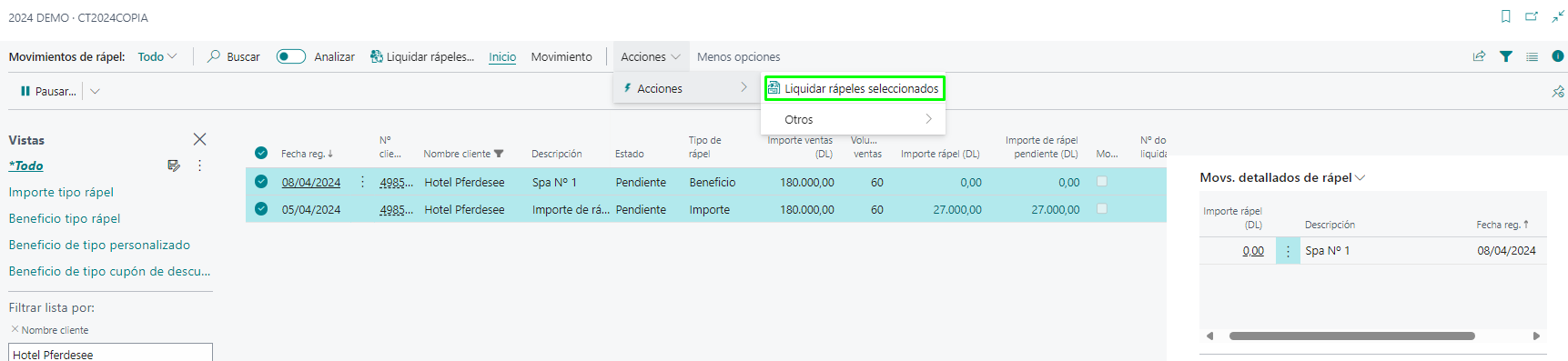The height and width of the screenshot is (361, 1568).
Task: Open client number link in 05/04/2024 row
Action: point(396,209)
